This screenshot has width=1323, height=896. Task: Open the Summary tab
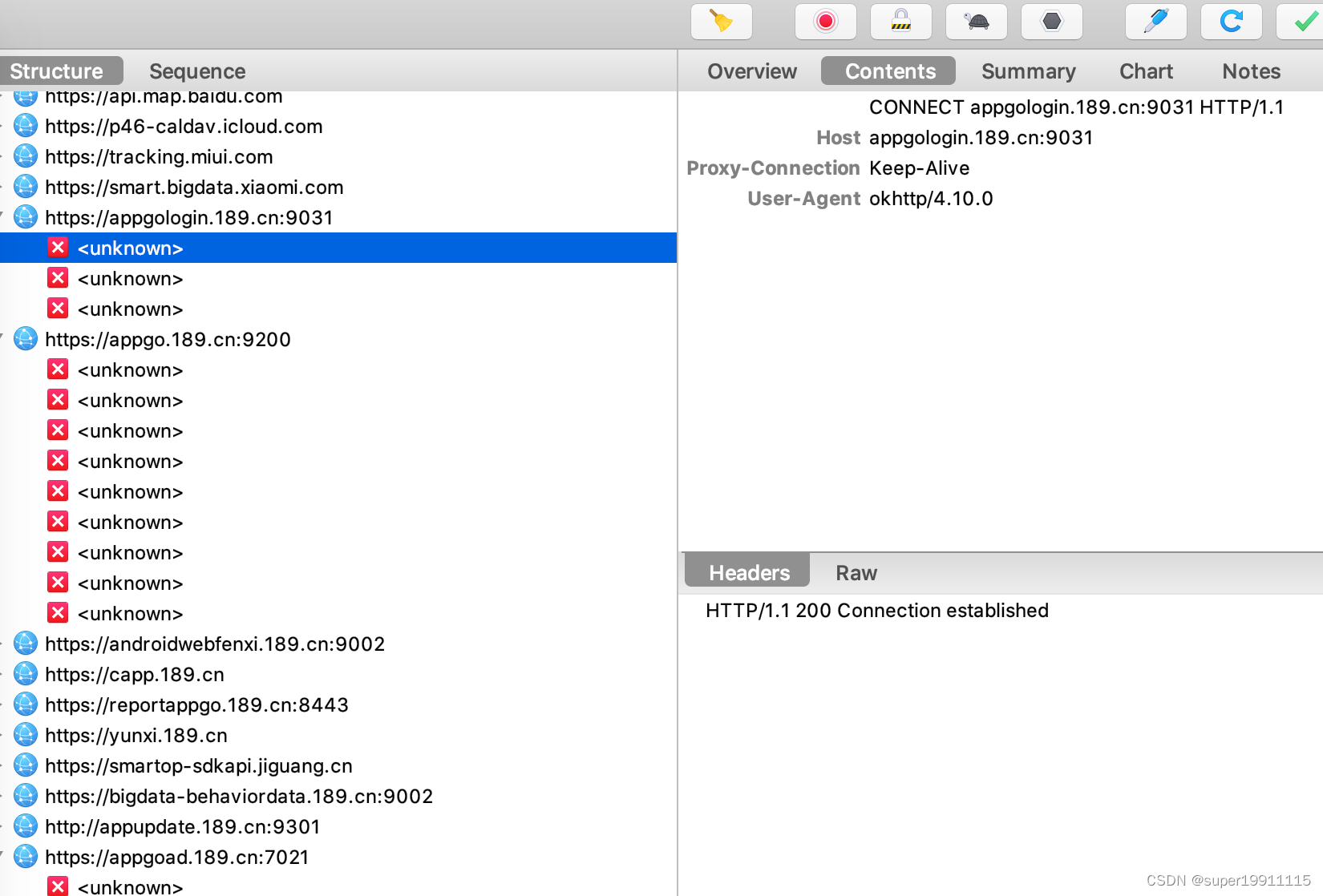(1029, 71)
